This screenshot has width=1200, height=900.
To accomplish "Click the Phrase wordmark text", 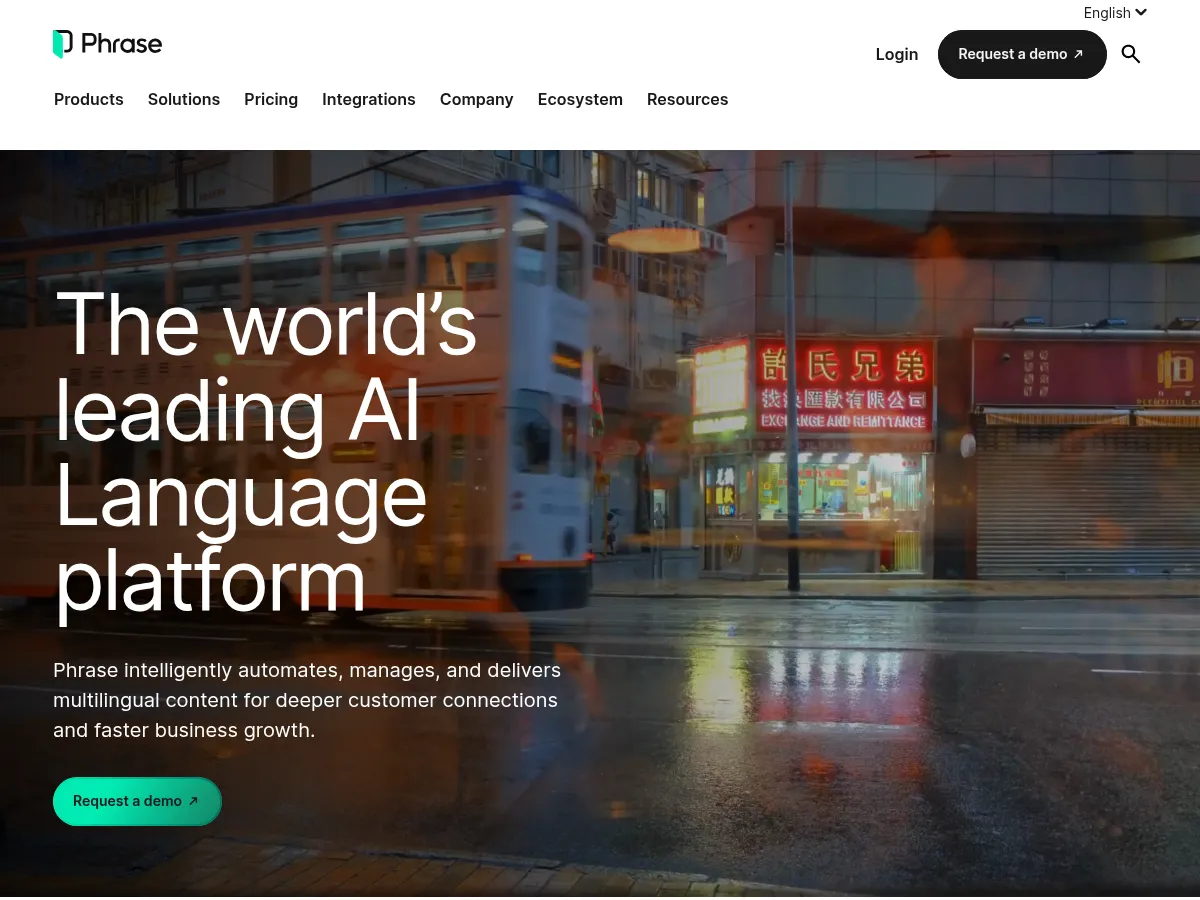I will click(121, 44).
